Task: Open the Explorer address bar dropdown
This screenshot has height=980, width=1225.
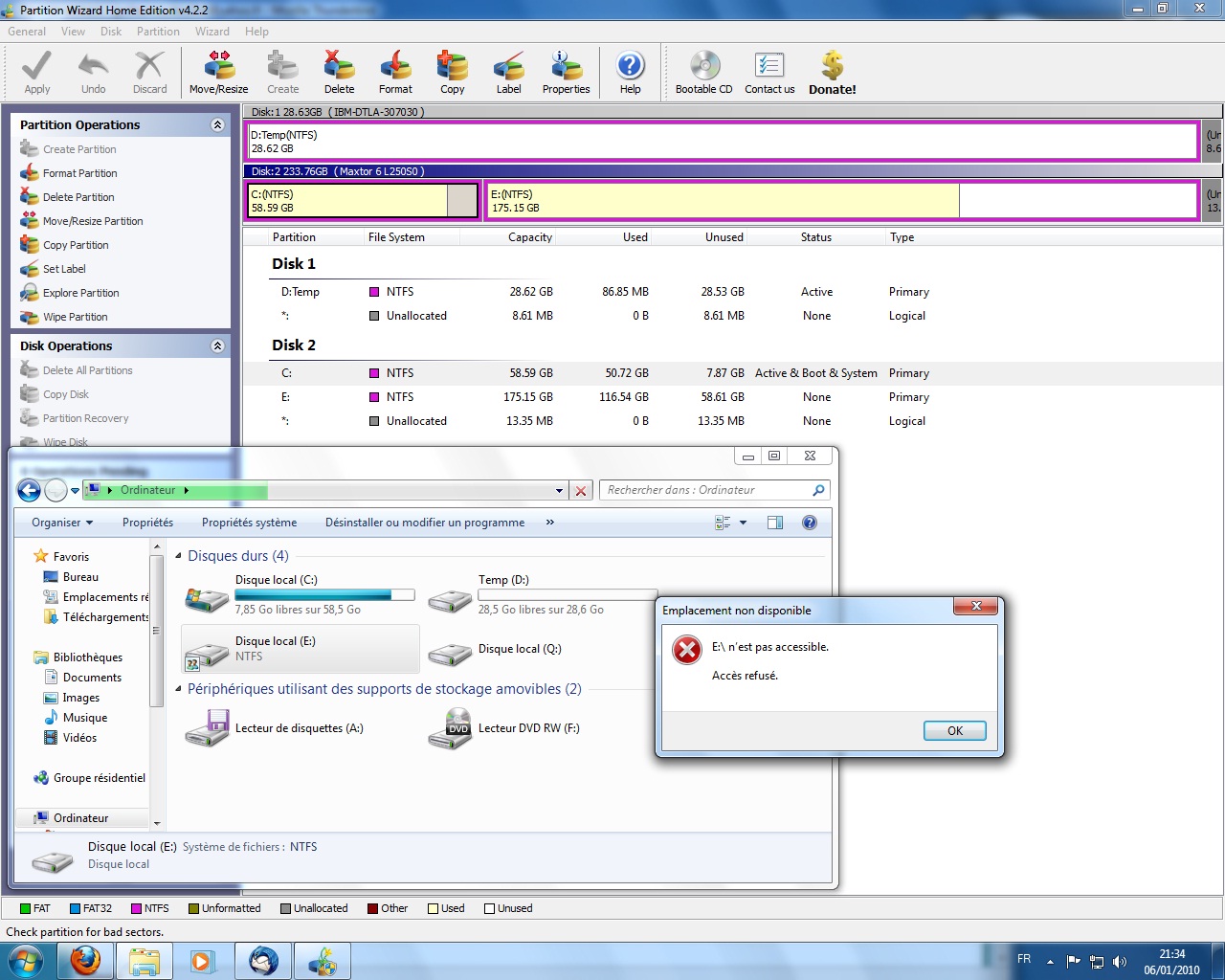Action: 559,491
